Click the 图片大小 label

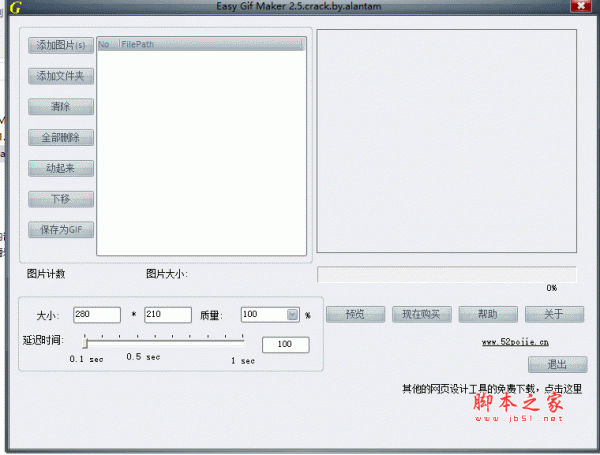pyautogui.click(x=167, y=274)
